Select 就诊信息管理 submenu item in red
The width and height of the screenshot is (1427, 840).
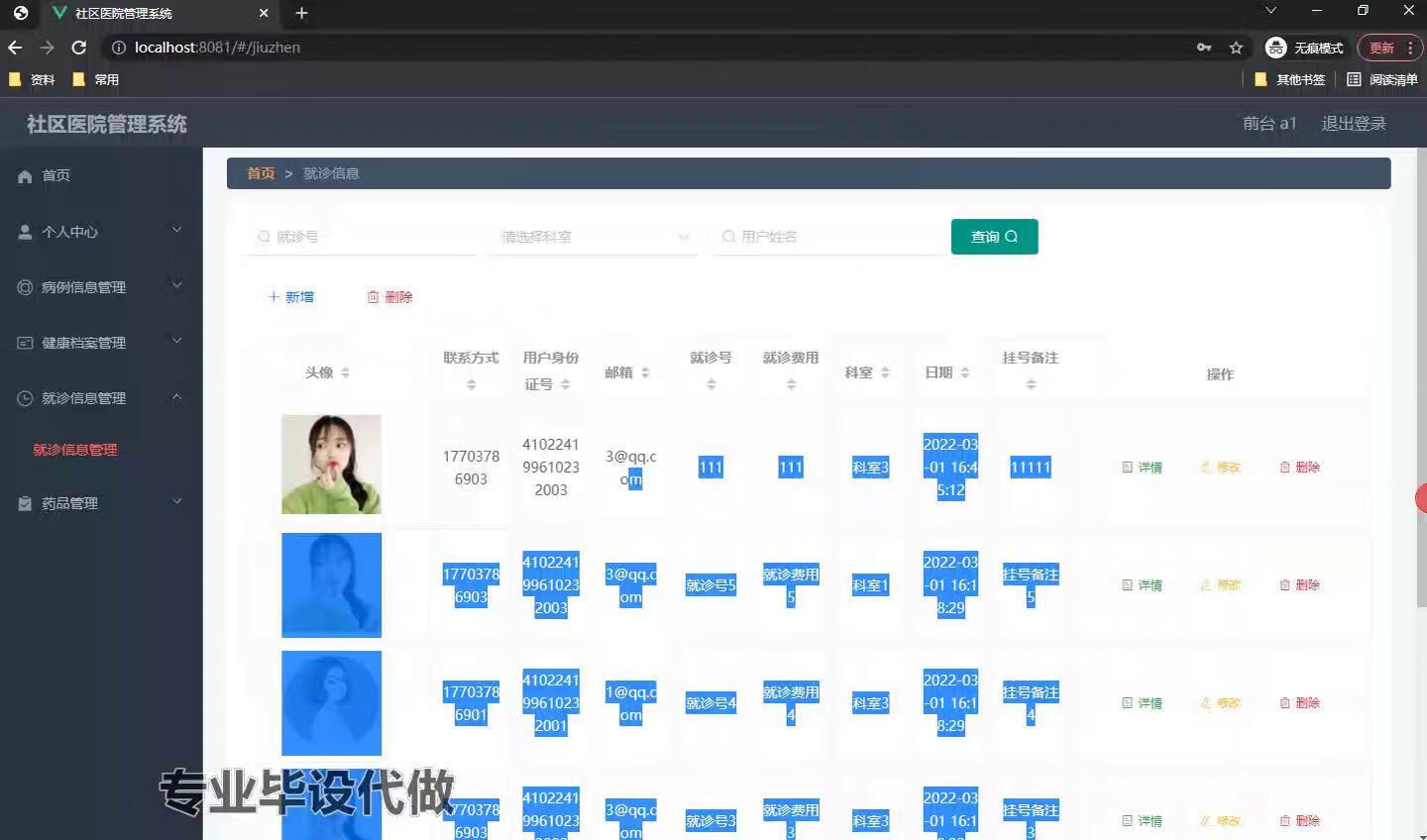[75, 450]
